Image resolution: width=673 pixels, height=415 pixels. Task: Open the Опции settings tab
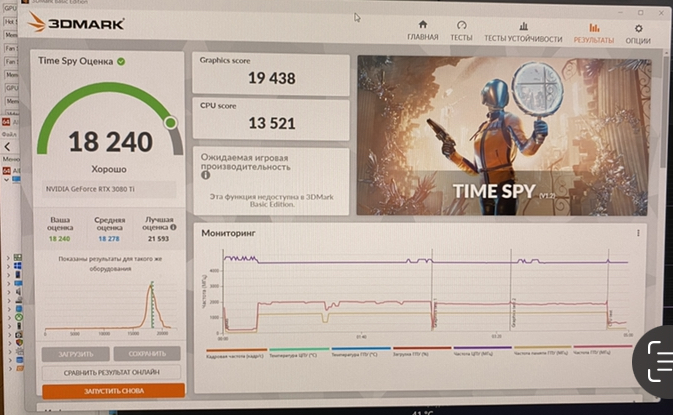pos(638,34)
